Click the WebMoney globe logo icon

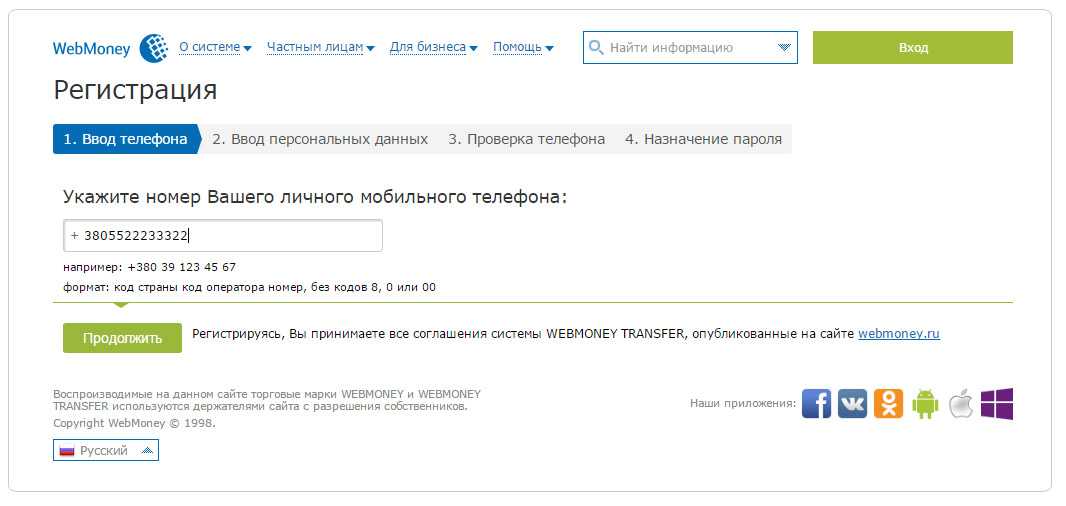pyautogui.click(x=154, y=48)
